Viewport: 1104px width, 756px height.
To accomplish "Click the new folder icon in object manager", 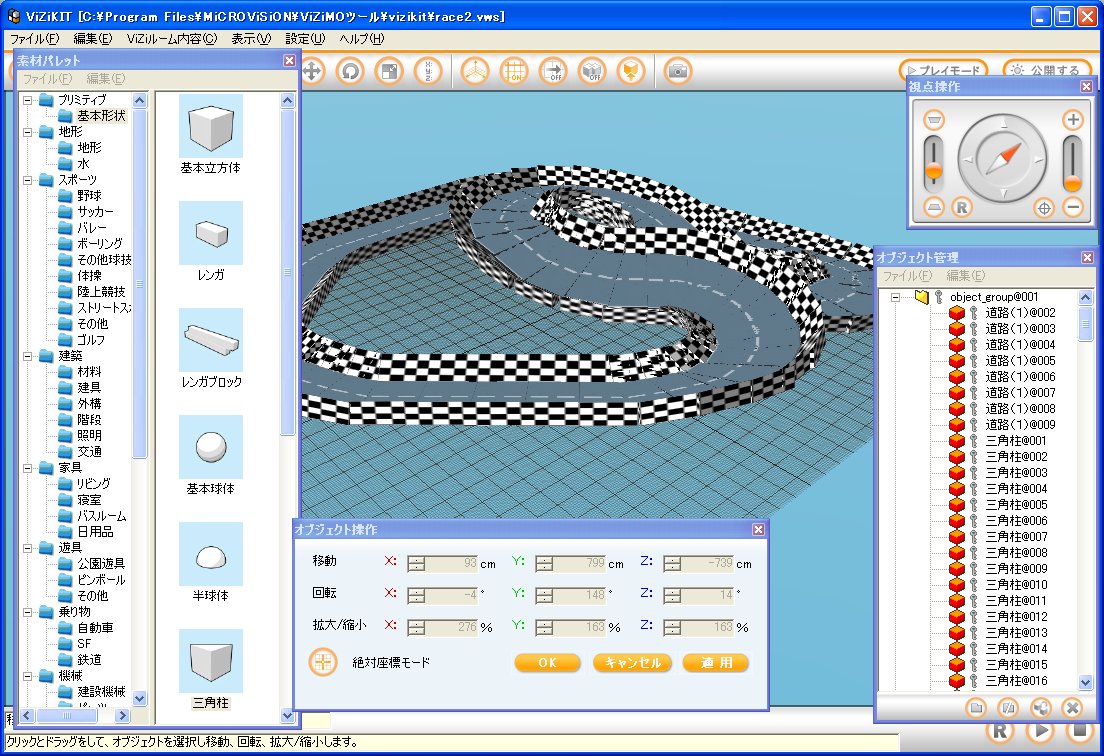I will coord(977,707).
